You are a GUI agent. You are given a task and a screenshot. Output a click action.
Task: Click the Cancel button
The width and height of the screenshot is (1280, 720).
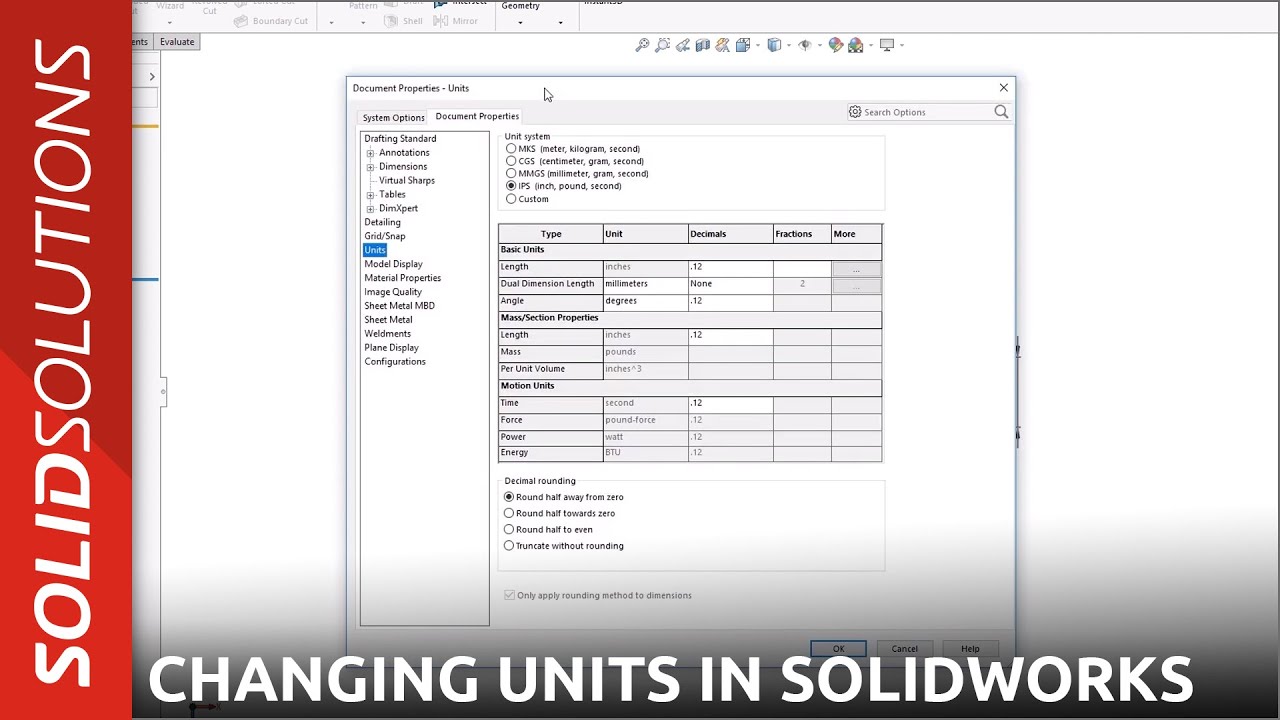coord(904,649)
